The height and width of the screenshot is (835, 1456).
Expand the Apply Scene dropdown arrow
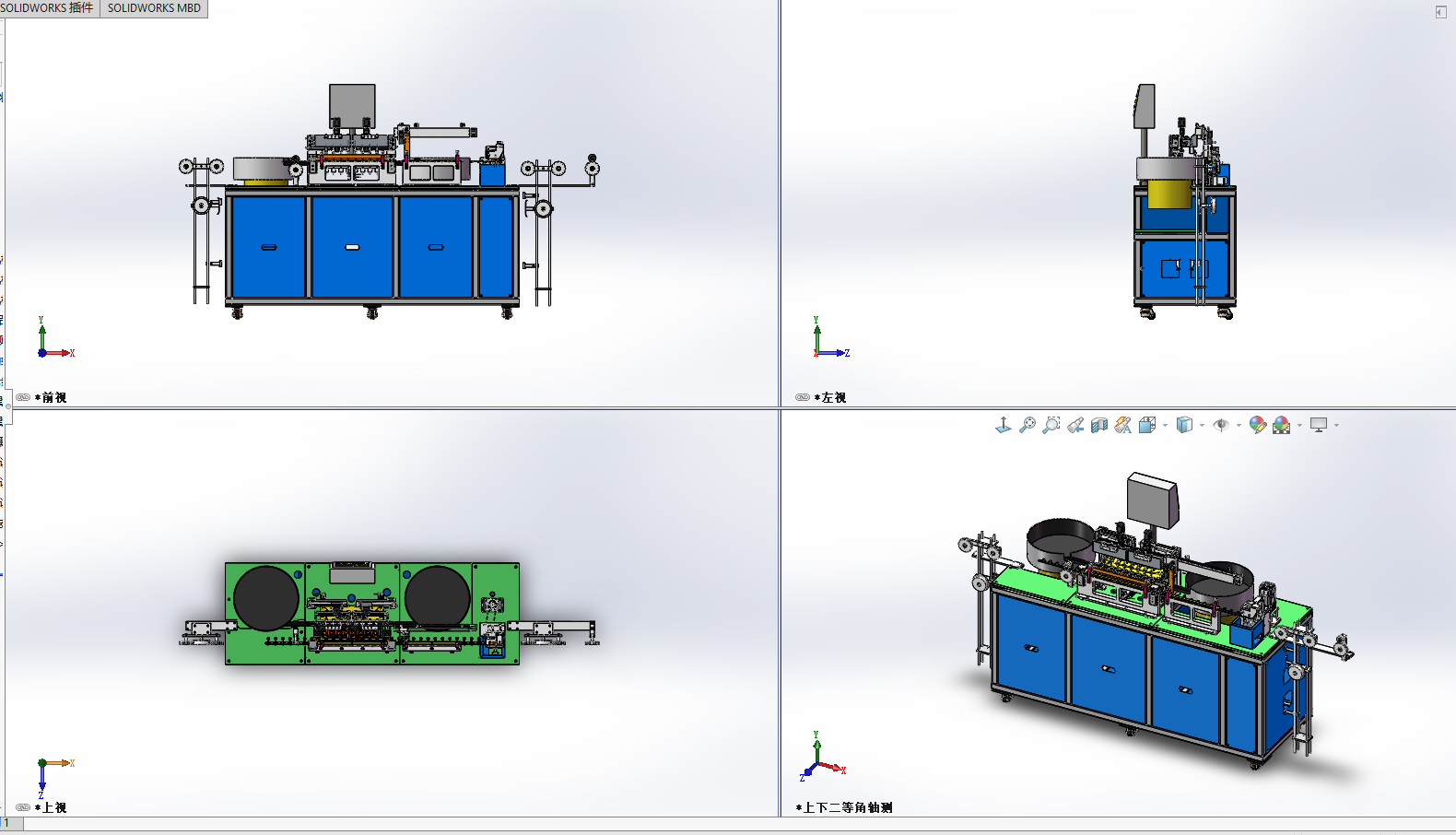[1299, 426]
